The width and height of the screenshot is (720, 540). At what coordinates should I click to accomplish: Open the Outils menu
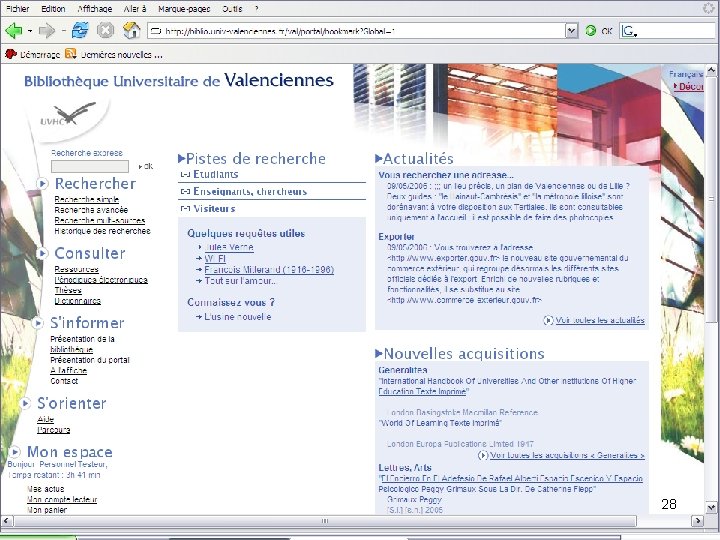point(232,9)
